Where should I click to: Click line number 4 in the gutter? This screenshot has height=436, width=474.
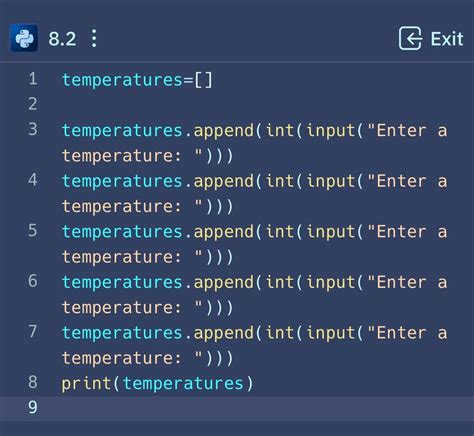33,180
